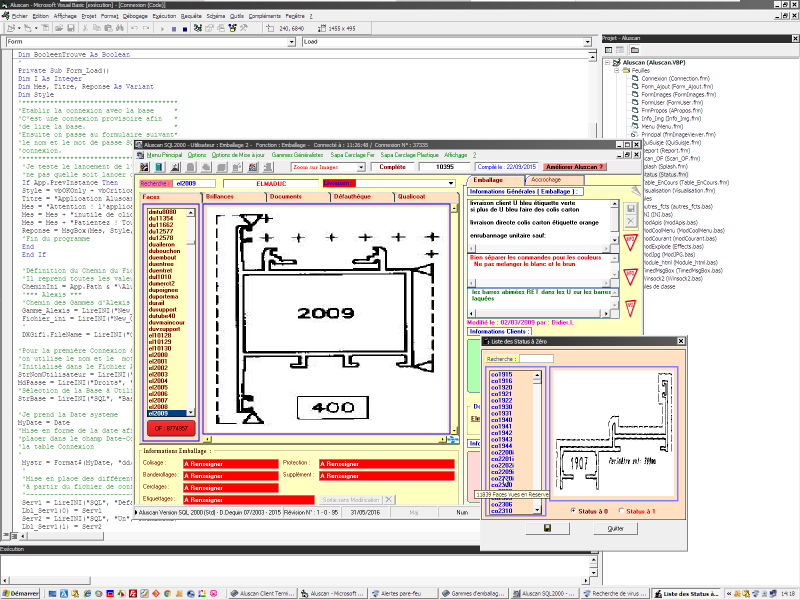
Task: Select the 'Status à 0' radio button
Action: [x=573, y=511]
